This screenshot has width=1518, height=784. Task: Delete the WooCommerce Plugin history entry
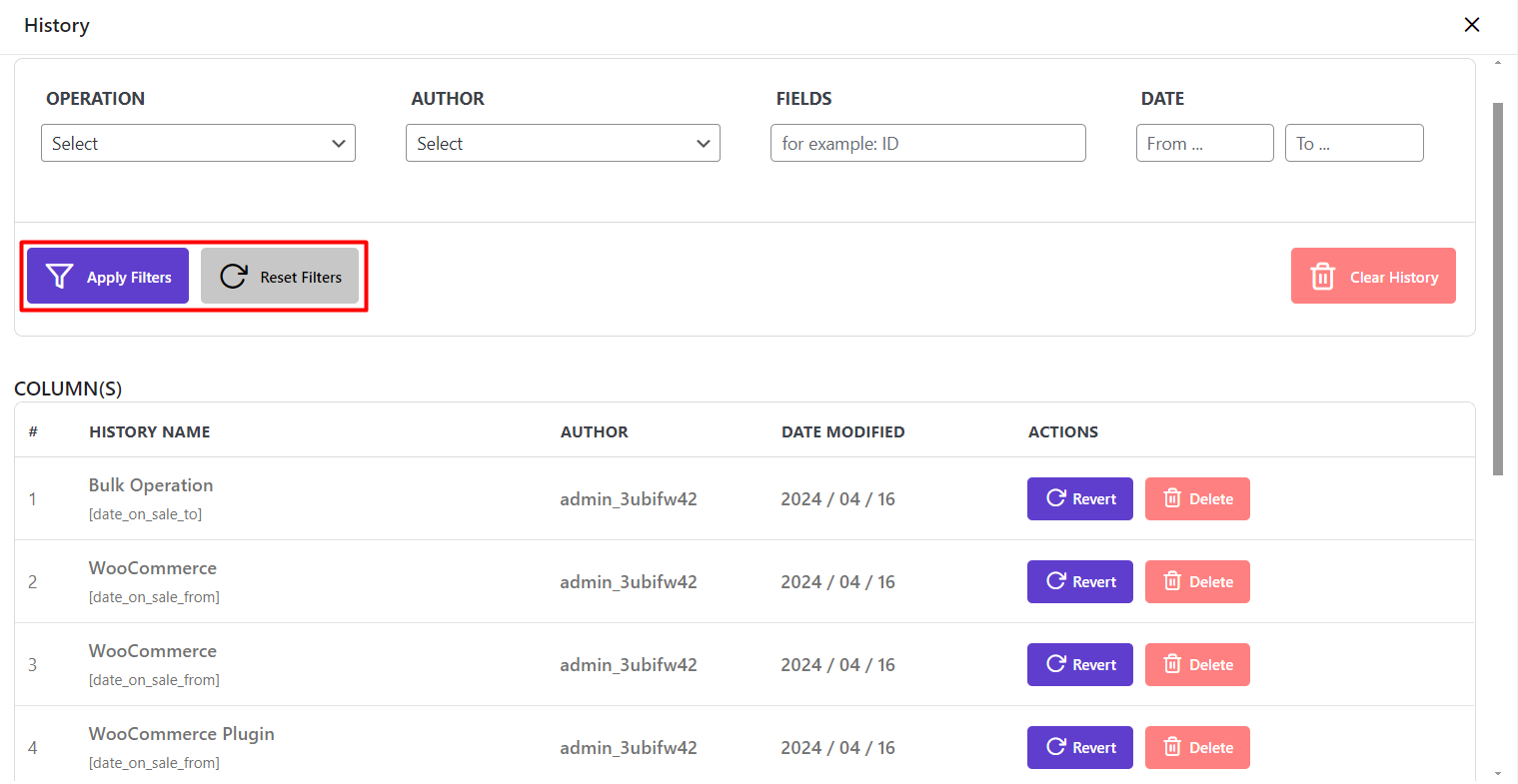(x=1197, y=747)
